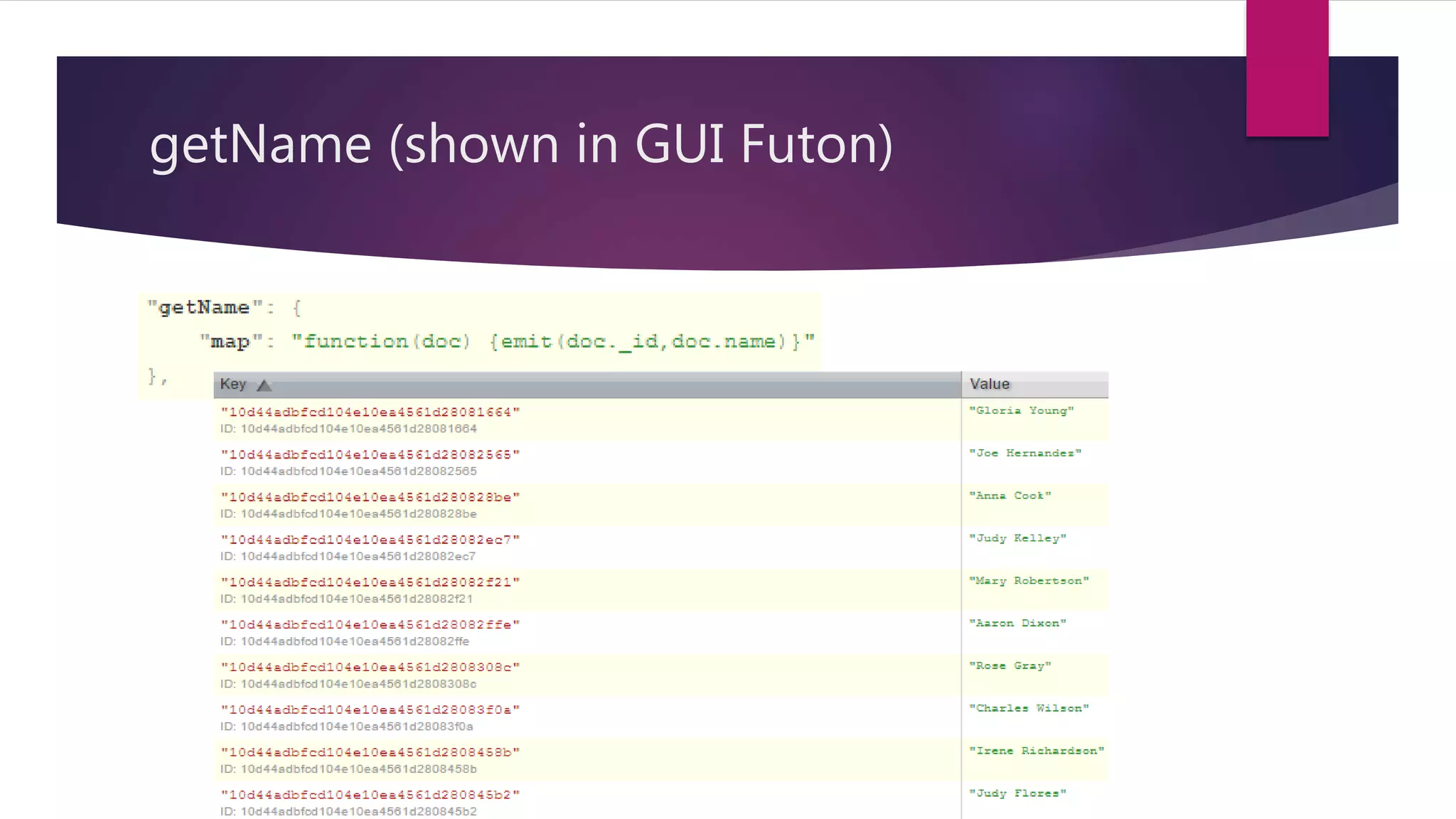Select the Value column header
Viewport: 1456px width, 819px height.
click(x=1035, y=385)
